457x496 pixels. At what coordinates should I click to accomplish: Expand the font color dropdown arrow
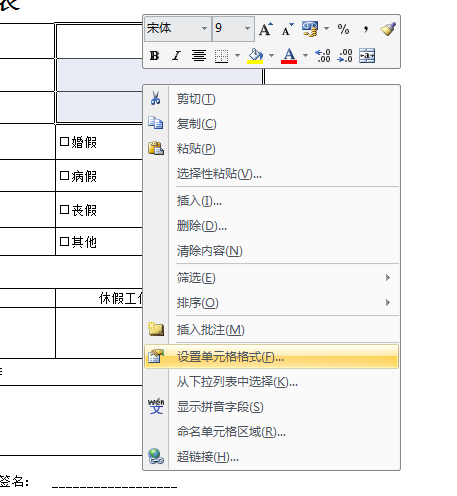click(x=305, y=55)
